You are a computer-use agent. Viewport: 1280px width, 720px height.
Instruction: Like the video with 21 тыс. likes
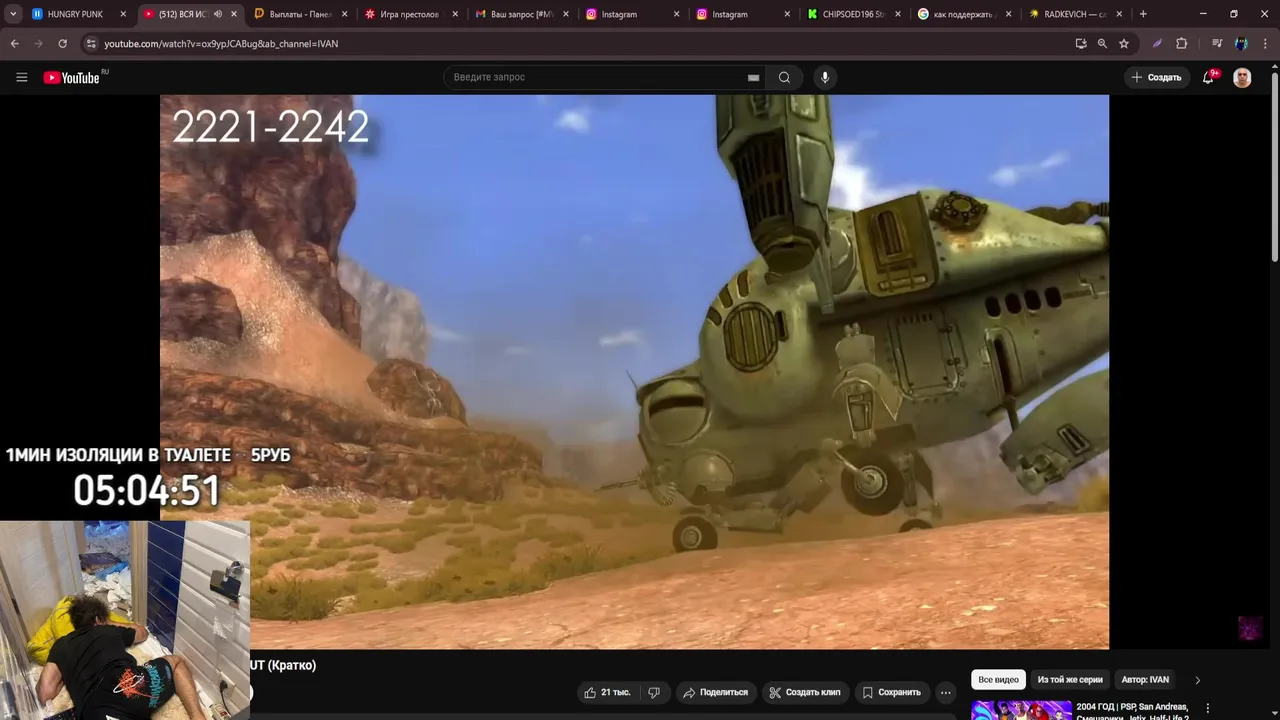click(x=607, y=692)
